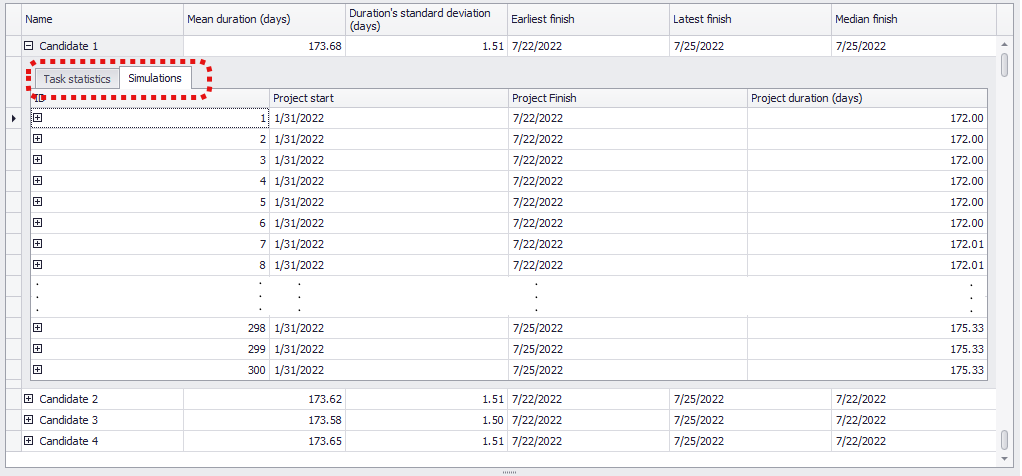This screenshot has width=1022, height=476.
Task: Select the Candidate 1 mean duration cell
Action: [x=263, y=46]
